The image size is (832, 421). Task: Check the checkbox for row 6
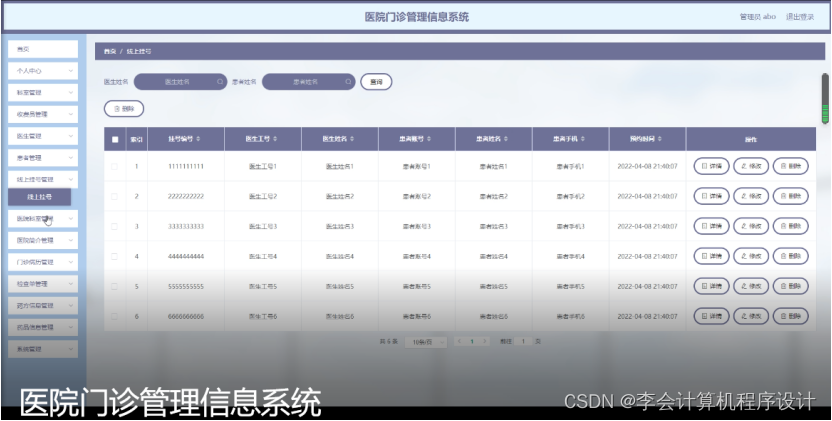click(115, 316)
